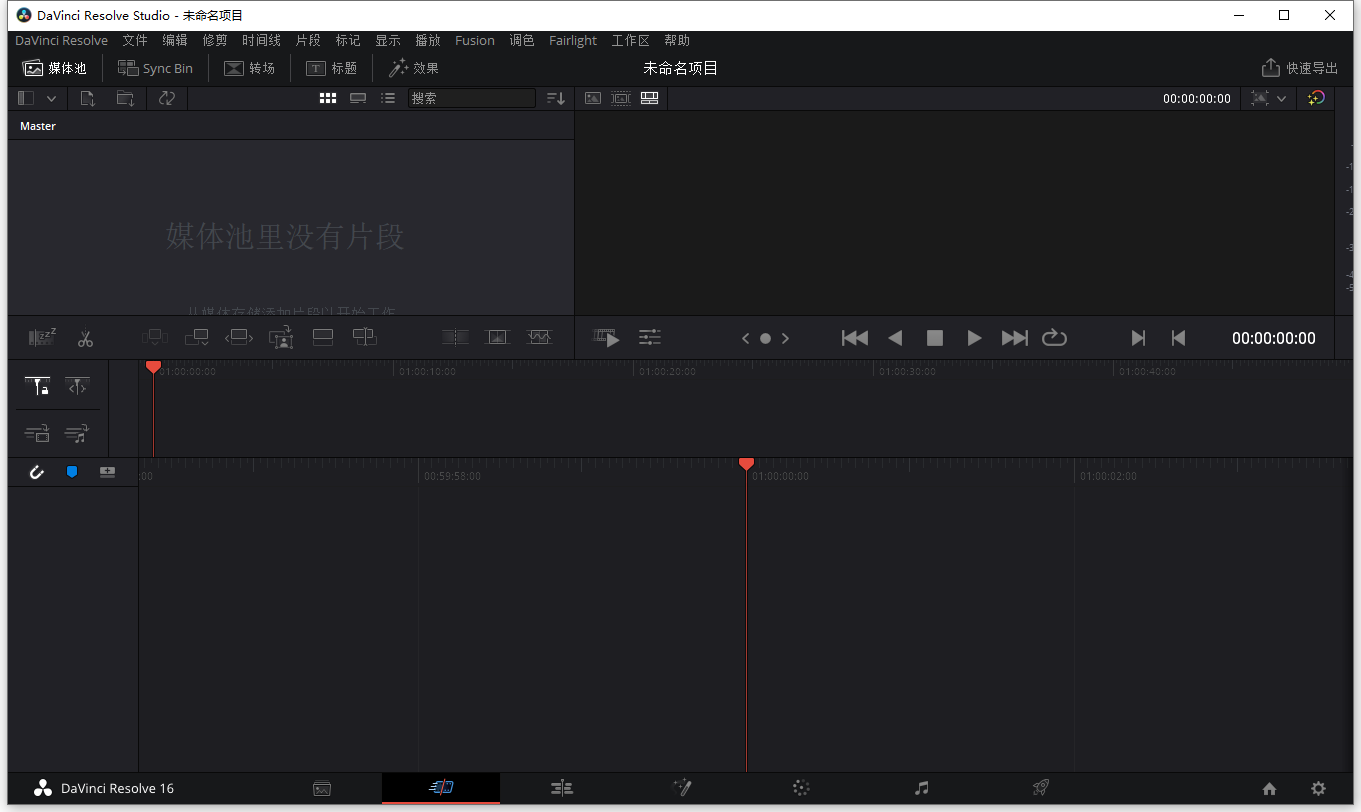Click the 快速导出 quick export button
Image resolution: width=1361 pixels, height=812 pixels.
1300,68
